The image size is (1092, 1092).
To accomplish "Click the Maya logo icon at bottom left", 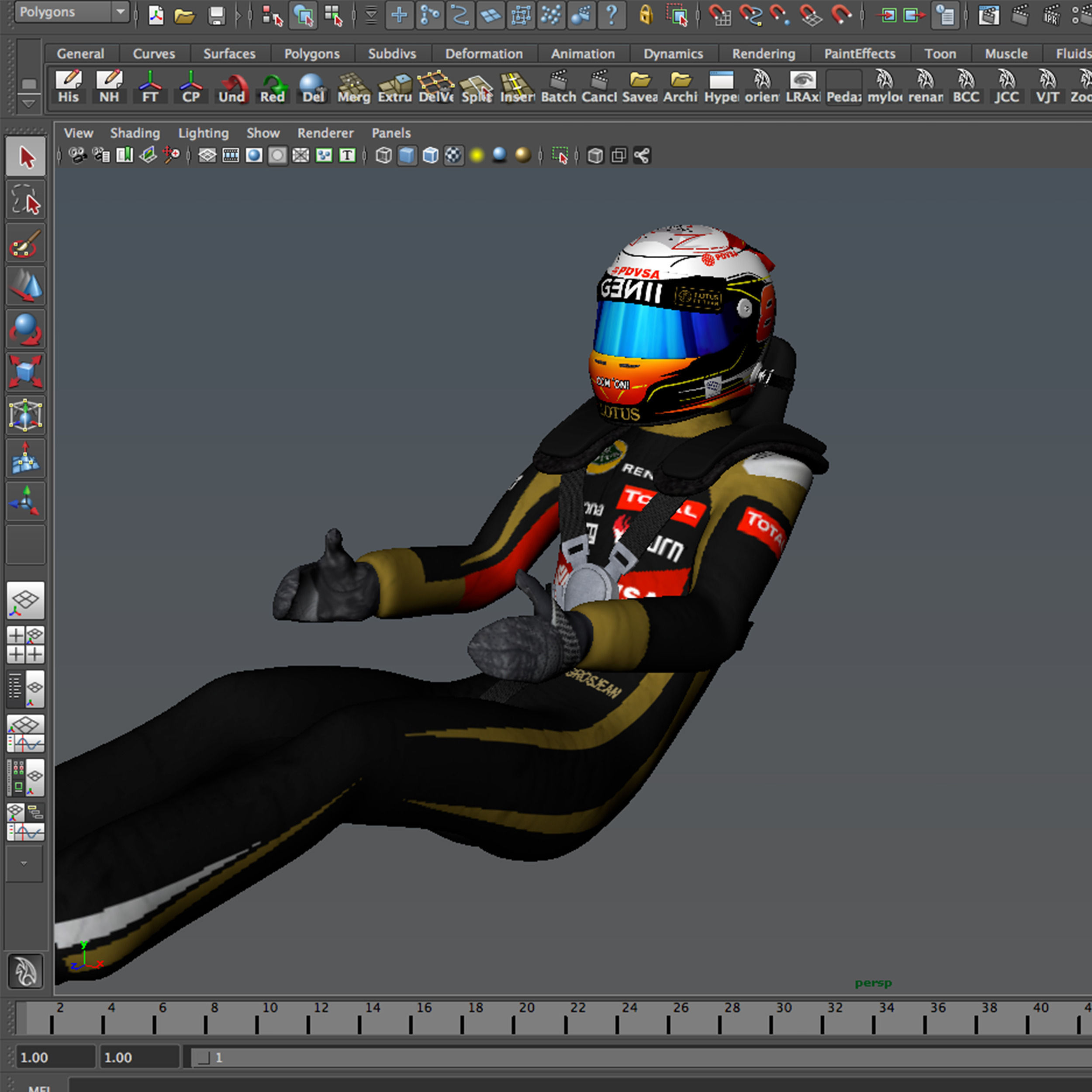I will coord(26,971).
